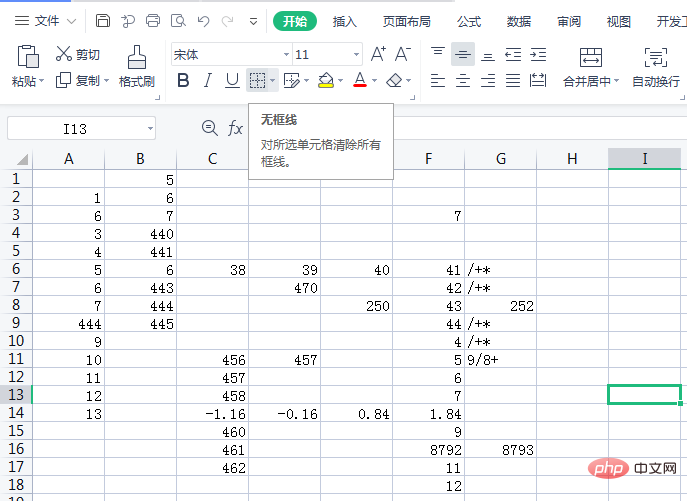Apply the red font color A
Viewport: 687px width, 501px height.
pyautogui.click(x=360, y=80)
